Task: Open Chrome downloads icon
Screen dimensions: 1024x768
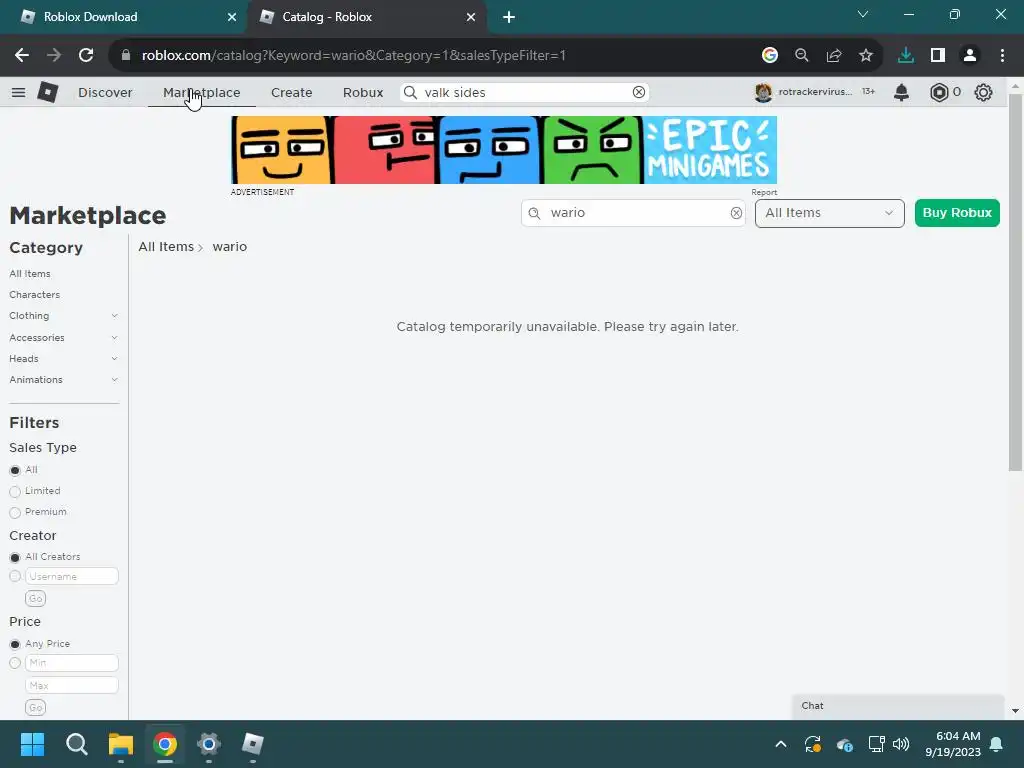Action: pos(906,56)
